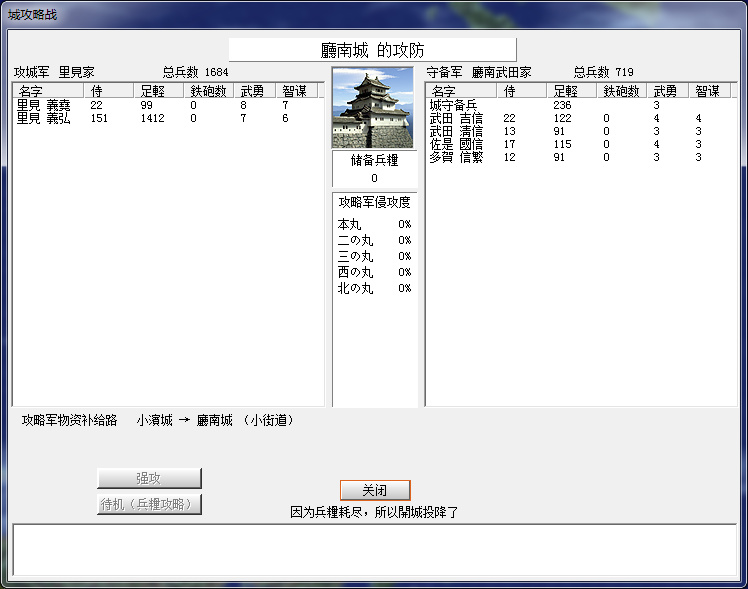Click 足軽 value 236 of 城守备兵

tap(562, 105)
